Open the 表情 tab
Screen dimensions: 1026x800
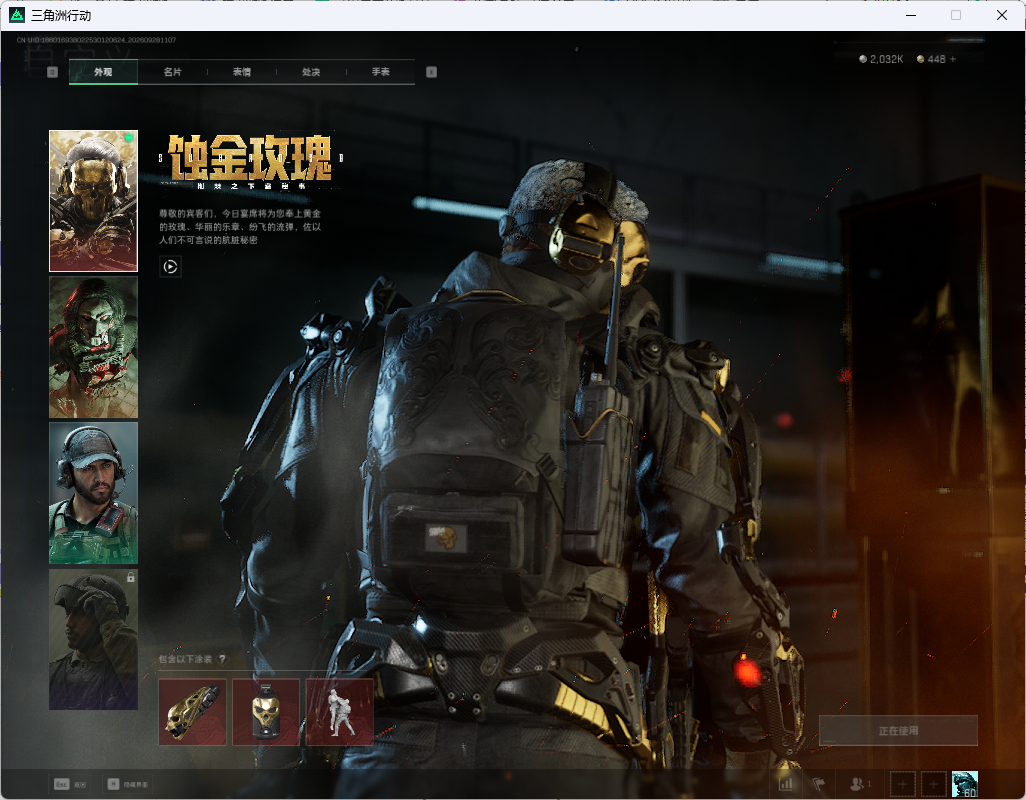coord(242,72)
